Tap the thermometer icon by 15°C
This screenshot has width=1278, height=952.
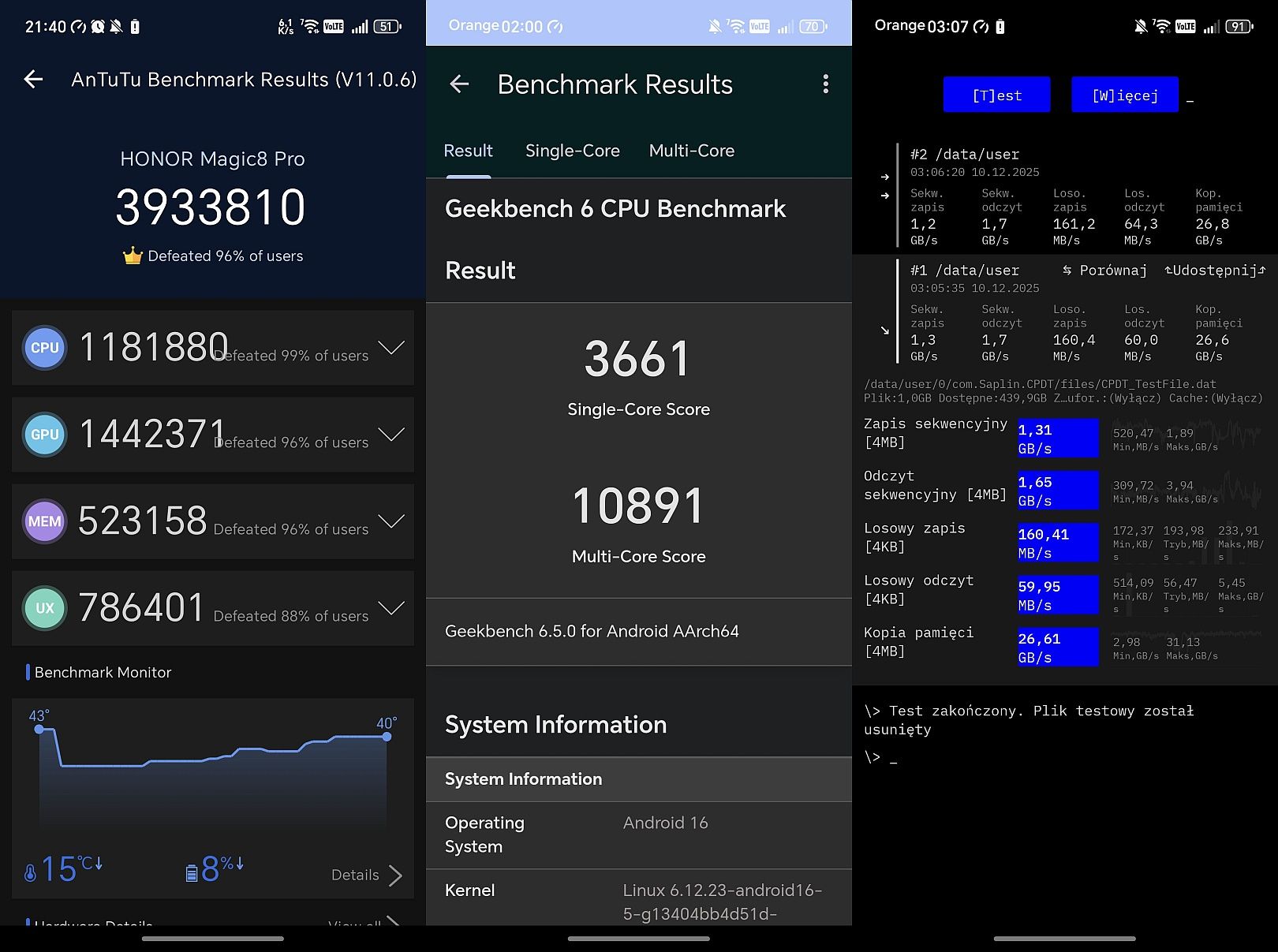pyautogui.click(x=30, y=873)
